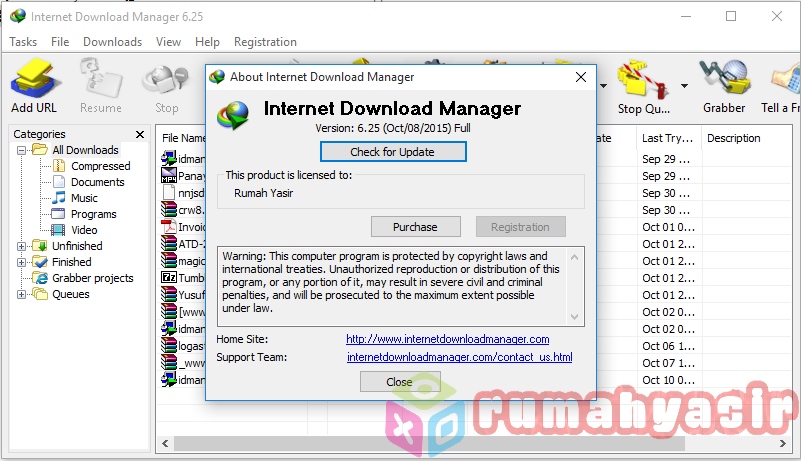Close the About dialog with X

pos(581,77)
